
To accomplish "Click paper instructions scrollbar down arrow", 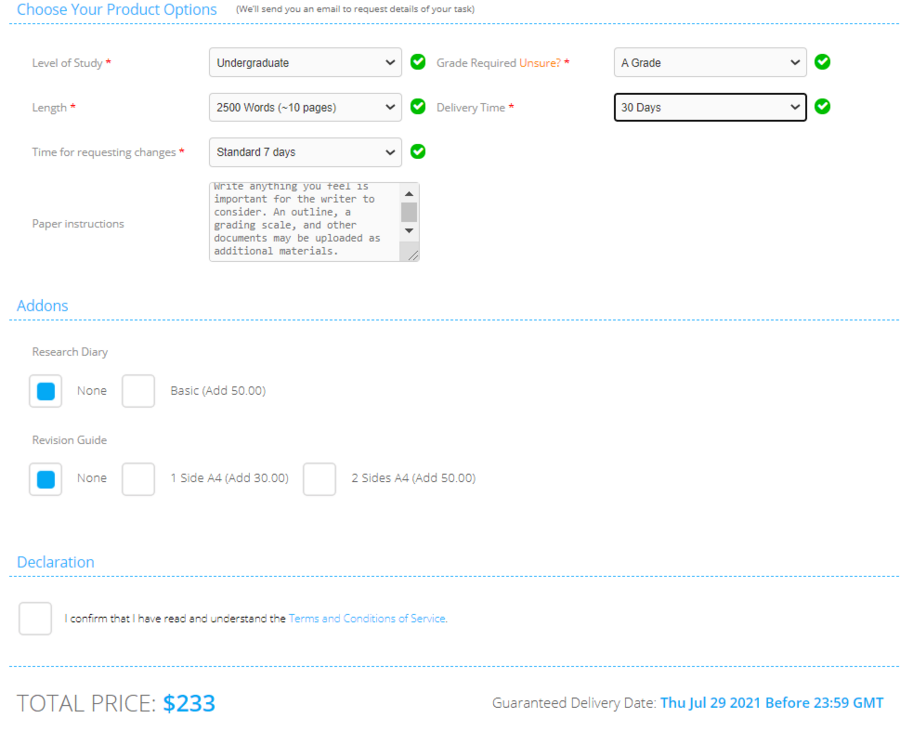I will (409, 231).
